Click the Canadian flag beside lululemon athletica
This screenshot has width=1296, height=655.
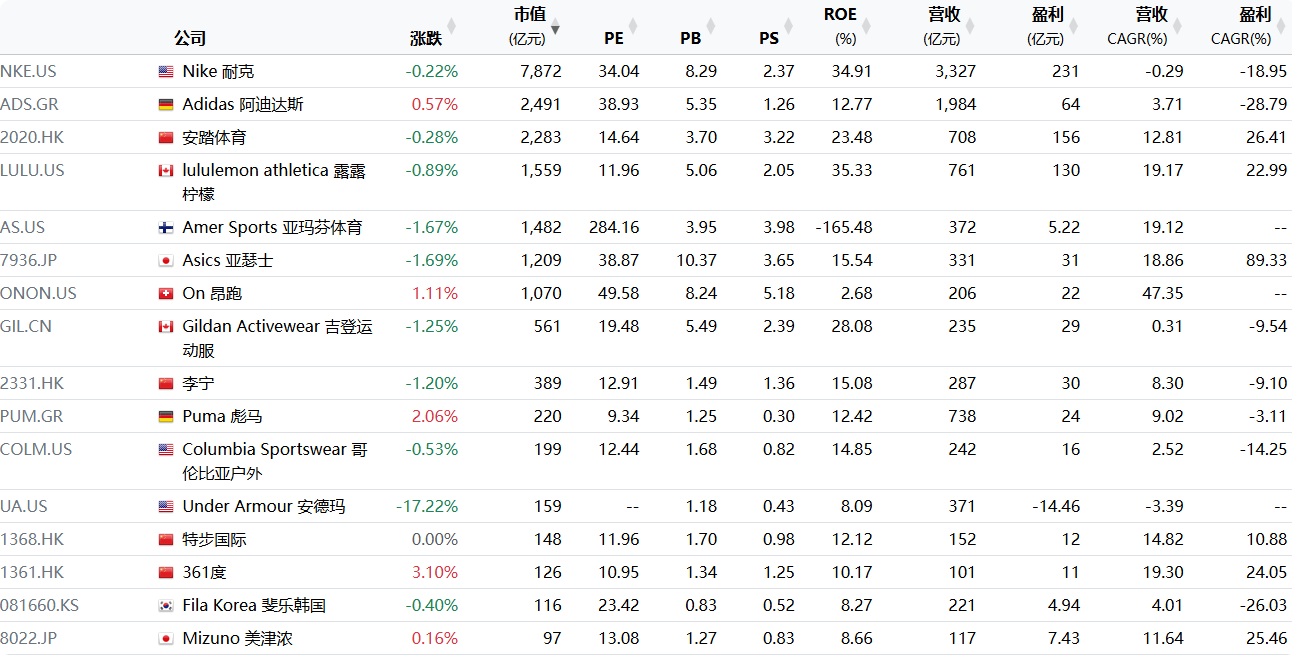166,171
